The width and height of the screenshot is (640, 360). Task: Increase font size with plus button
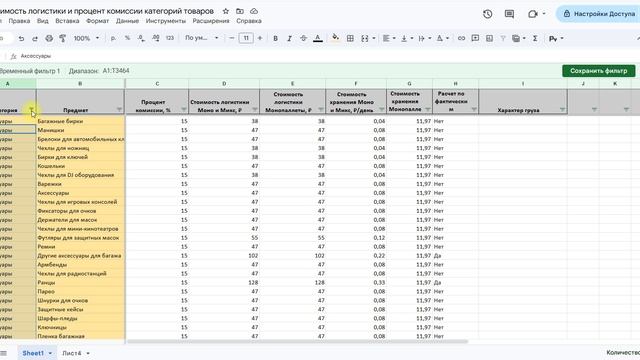pyautogui.click(x=260, y=38)
